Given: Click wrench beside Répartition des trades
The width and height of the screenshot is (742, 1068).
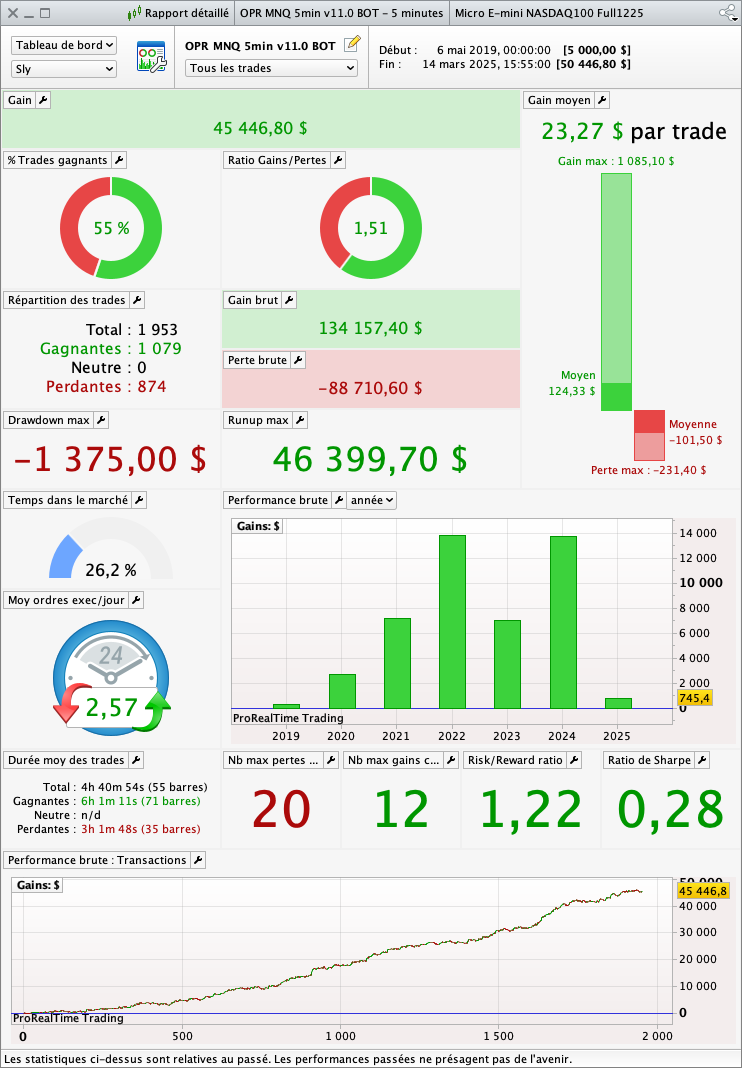Looking at the screenshot, I should (137, 300).
